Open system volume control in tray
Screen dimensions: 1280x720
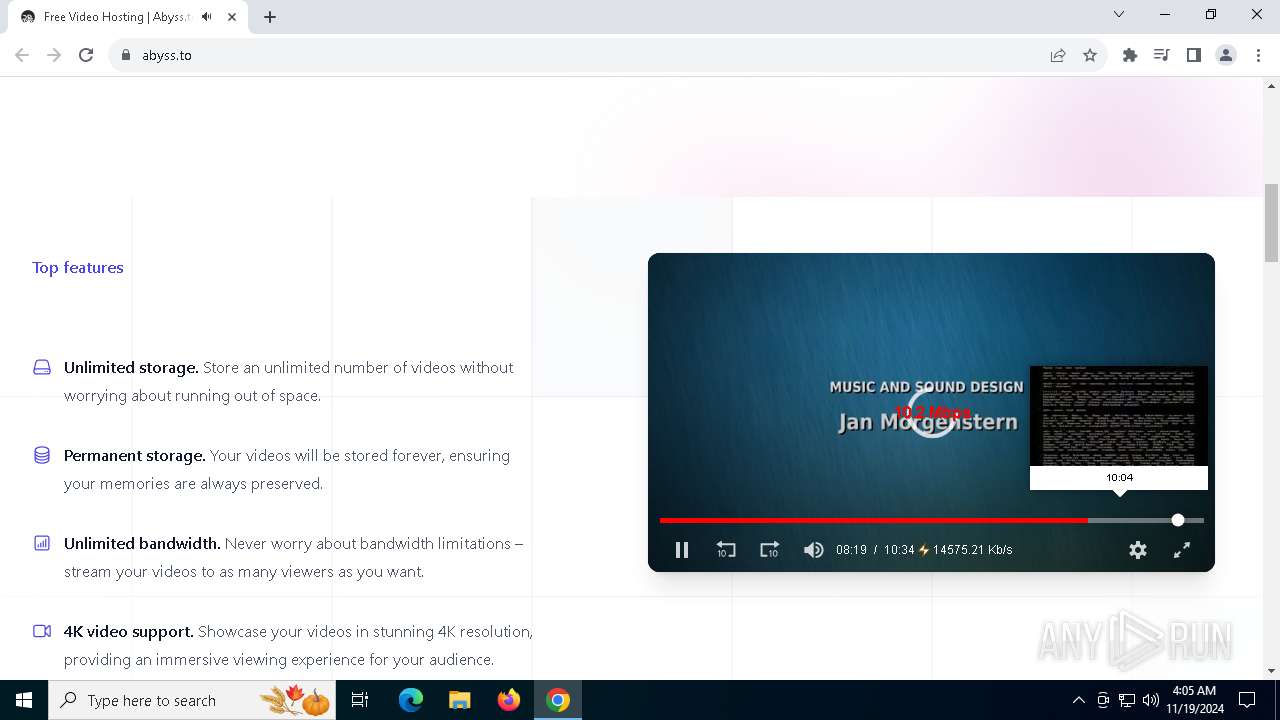coord(1151,700)
